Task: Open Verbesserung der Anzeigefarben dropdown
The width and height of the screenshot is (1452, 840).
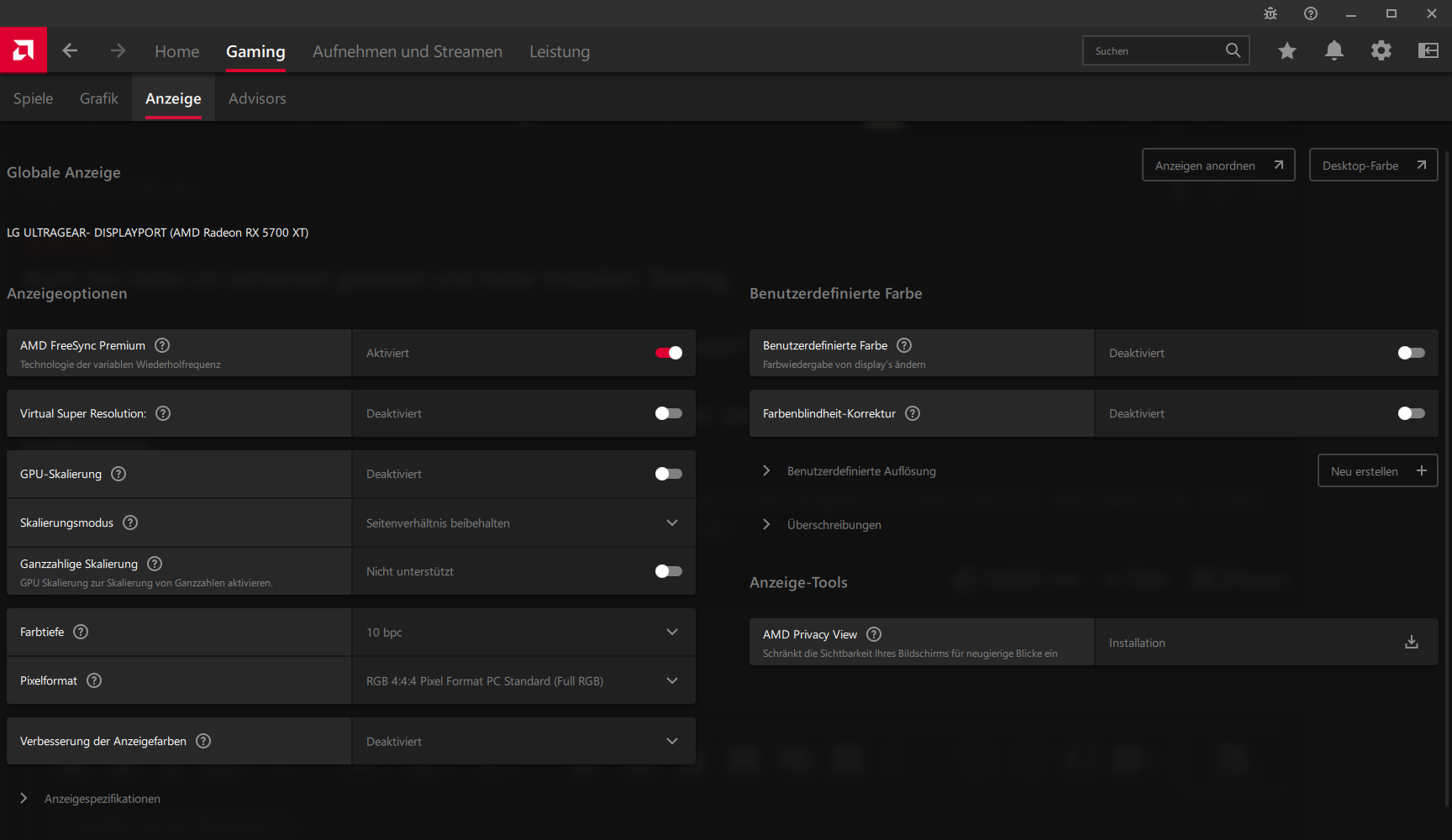Action: coord(524,741)
